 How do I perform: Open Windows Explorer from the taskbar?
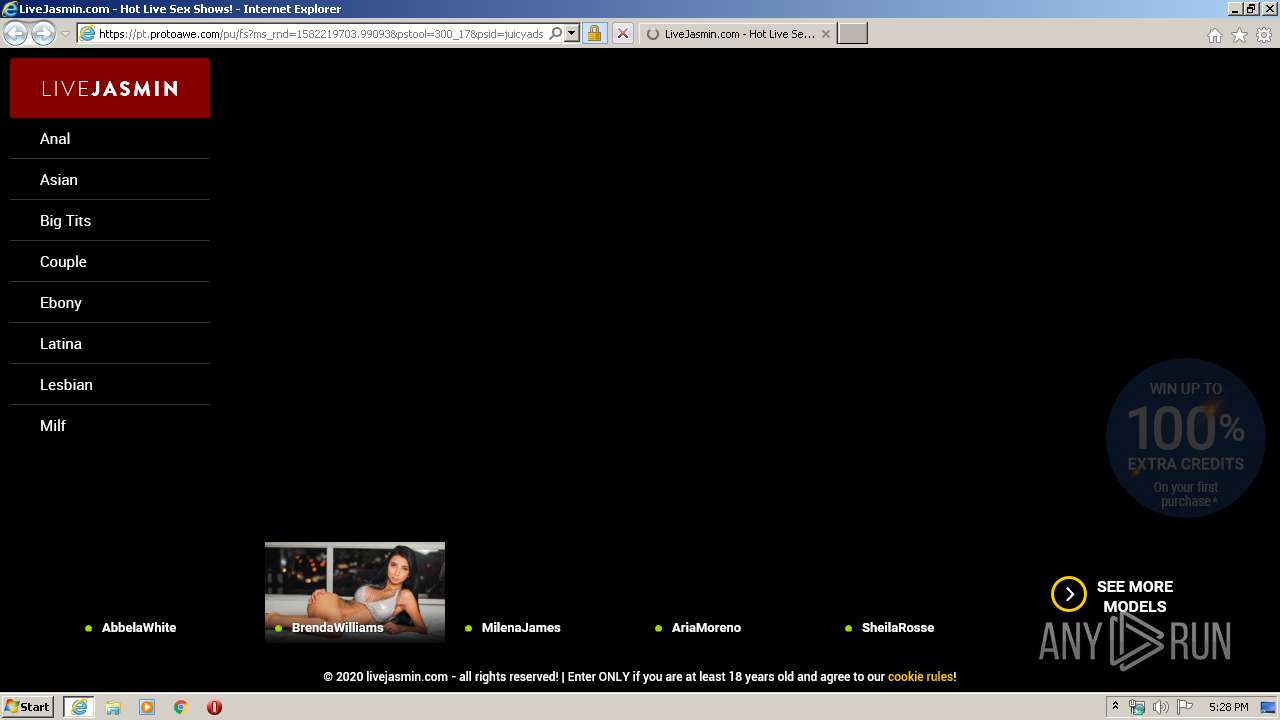(x=113, y=707)
